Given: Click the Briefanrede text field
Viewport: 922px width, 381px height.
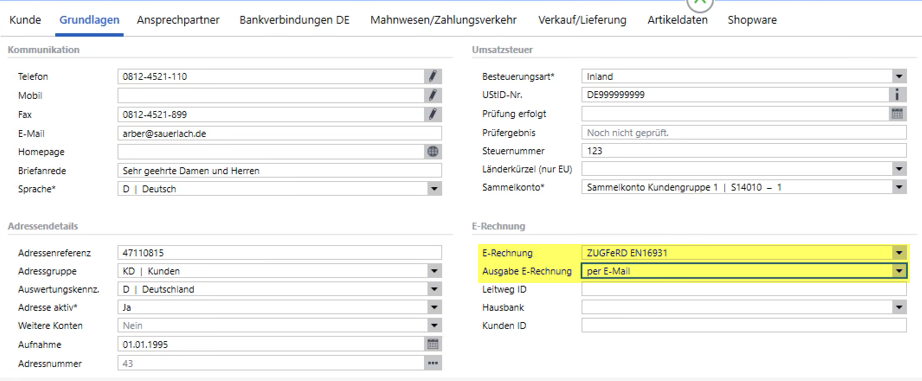Looking at the screenshot, I should pos(279,171).
